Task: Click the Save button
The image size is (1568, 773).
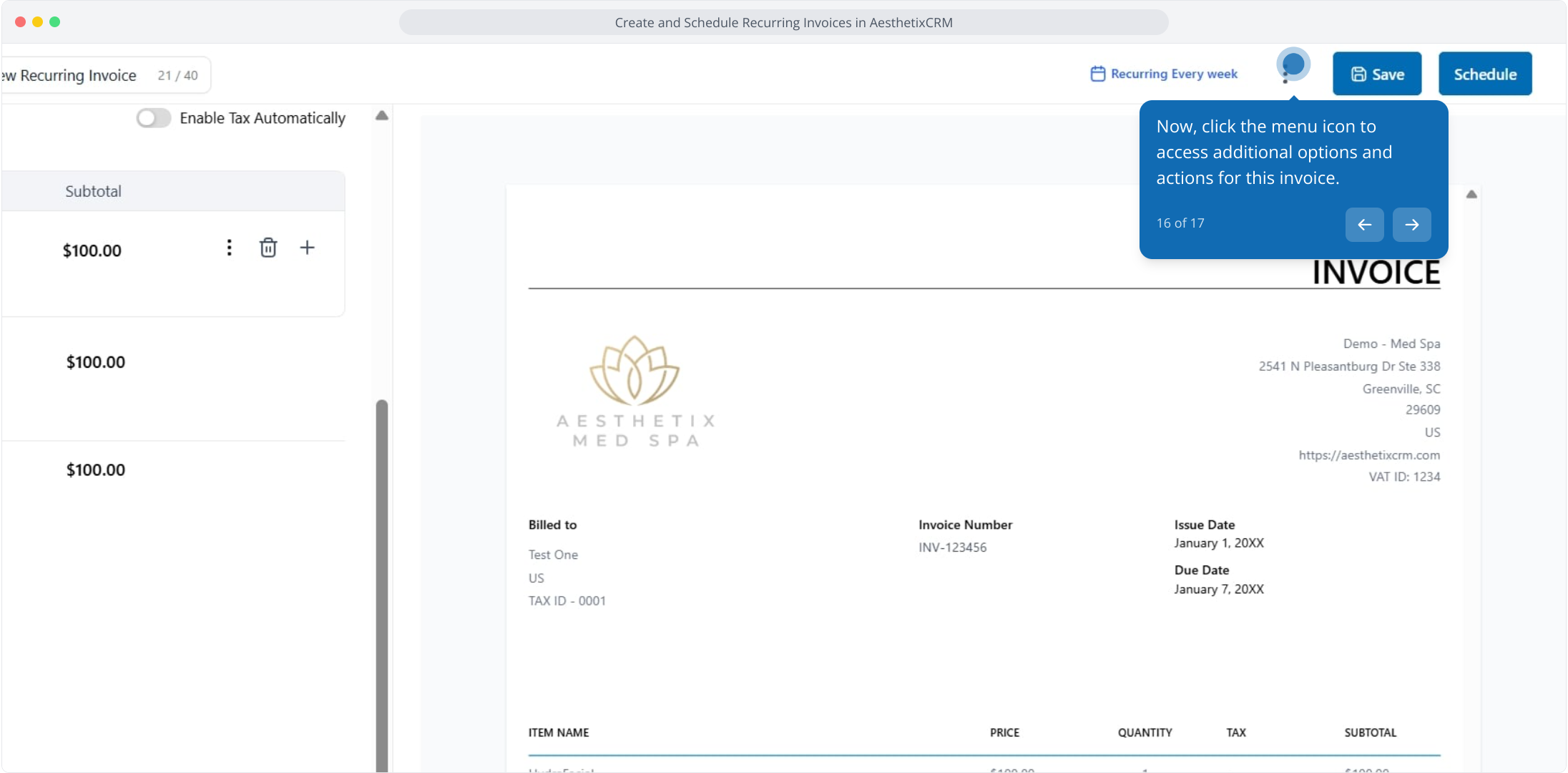Action: coord(1376,74)
